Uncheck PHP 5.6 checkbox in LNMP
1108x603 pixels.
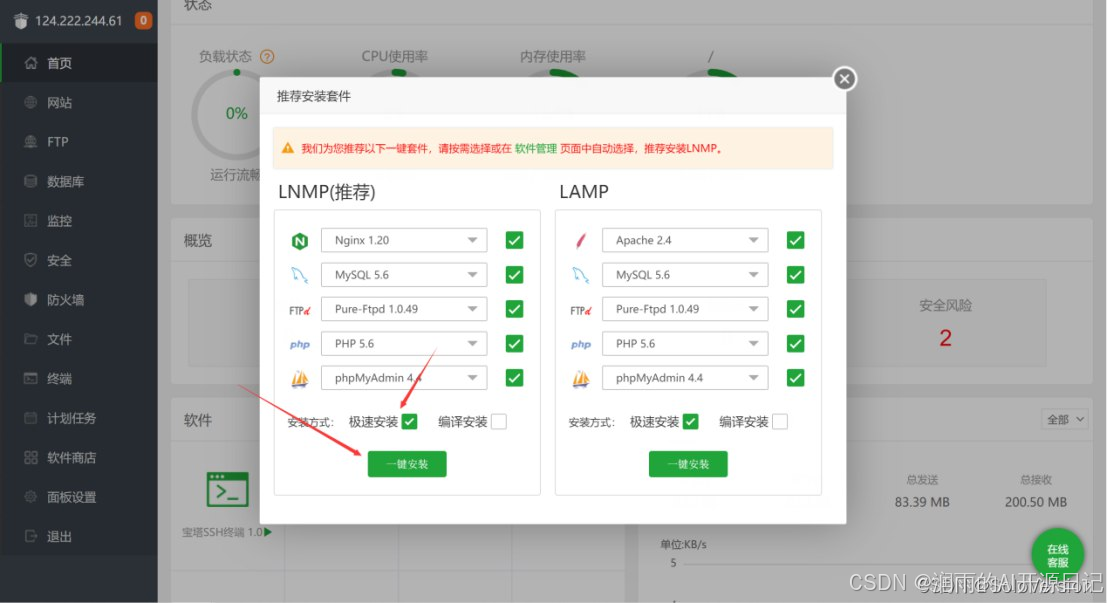(x=514, y=344)
